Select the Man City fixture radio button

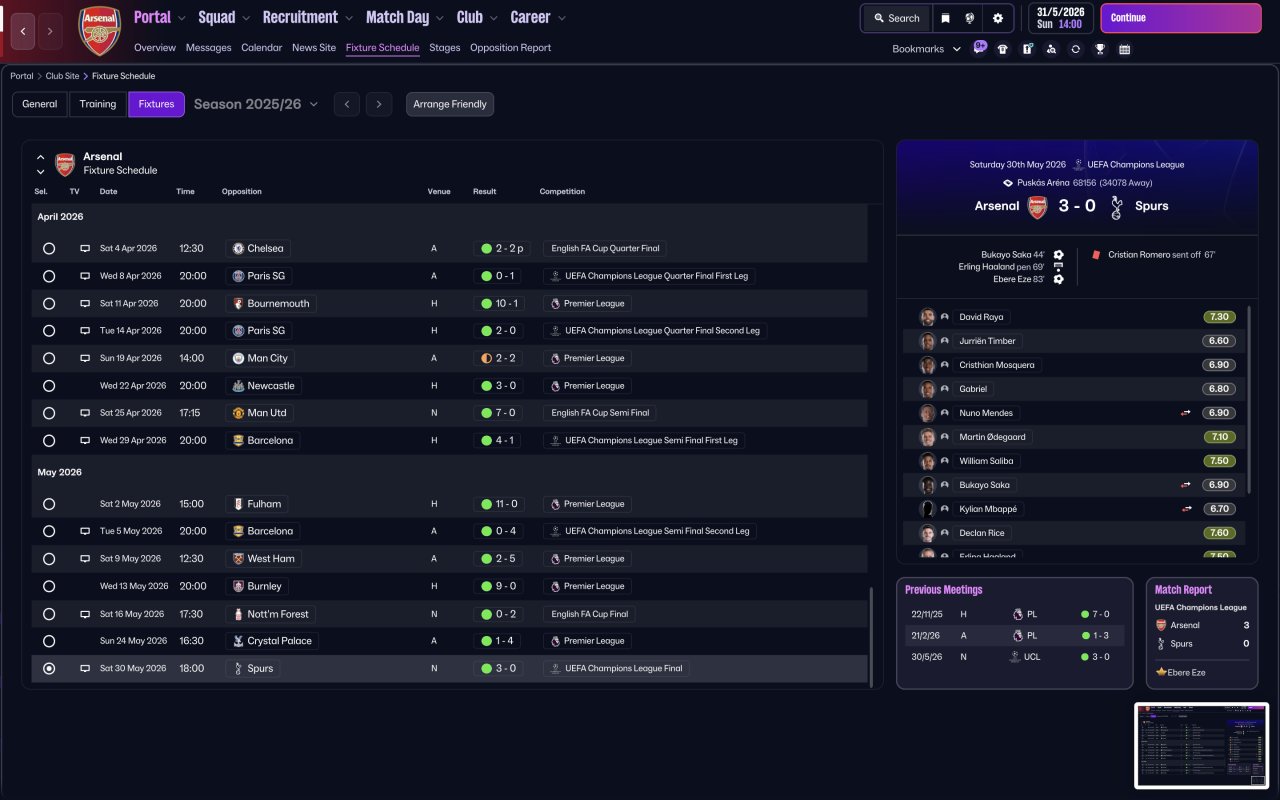click(49, 358)
